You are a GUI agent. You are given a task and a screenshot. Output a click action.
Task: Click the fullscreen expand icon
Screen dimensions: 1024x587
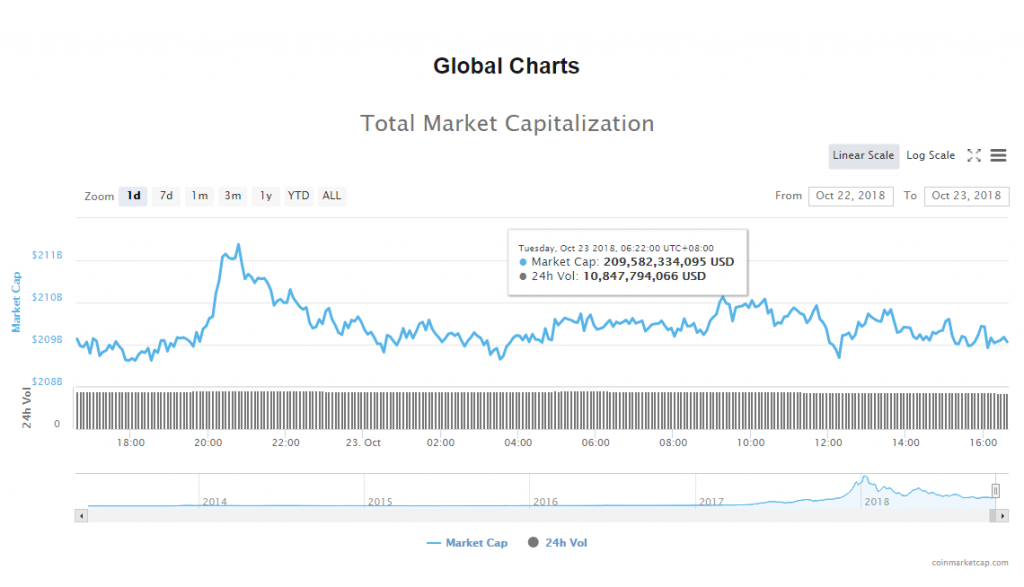point(973,156)
